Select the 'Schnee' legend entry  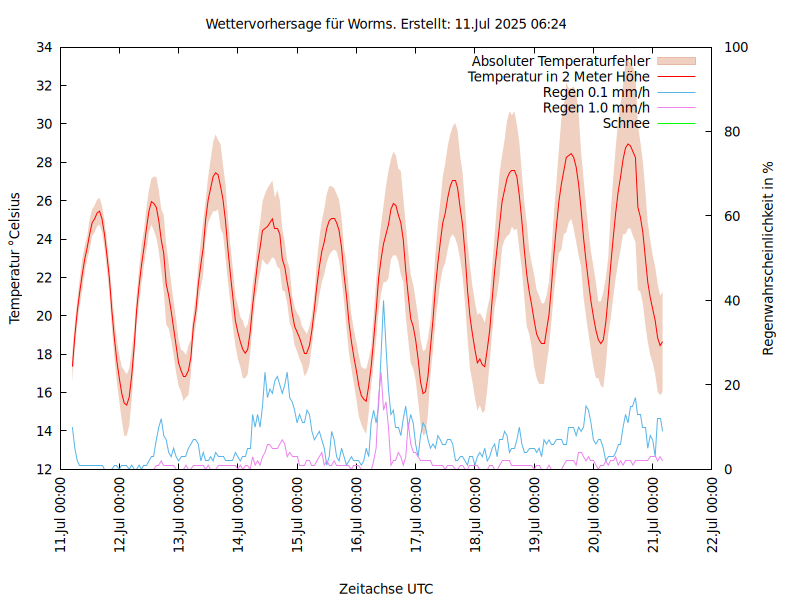click(x=626, y=123)
